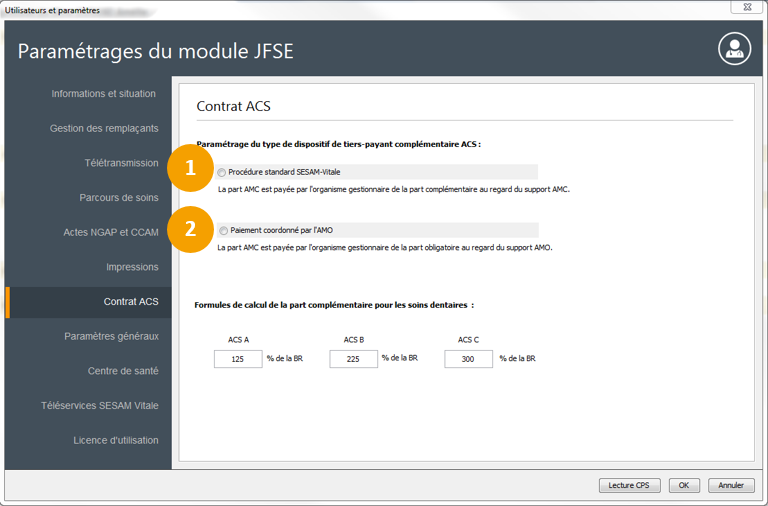Go to Télétransmission settings
This screenshot has width=768, height=506.
[121, 163]
